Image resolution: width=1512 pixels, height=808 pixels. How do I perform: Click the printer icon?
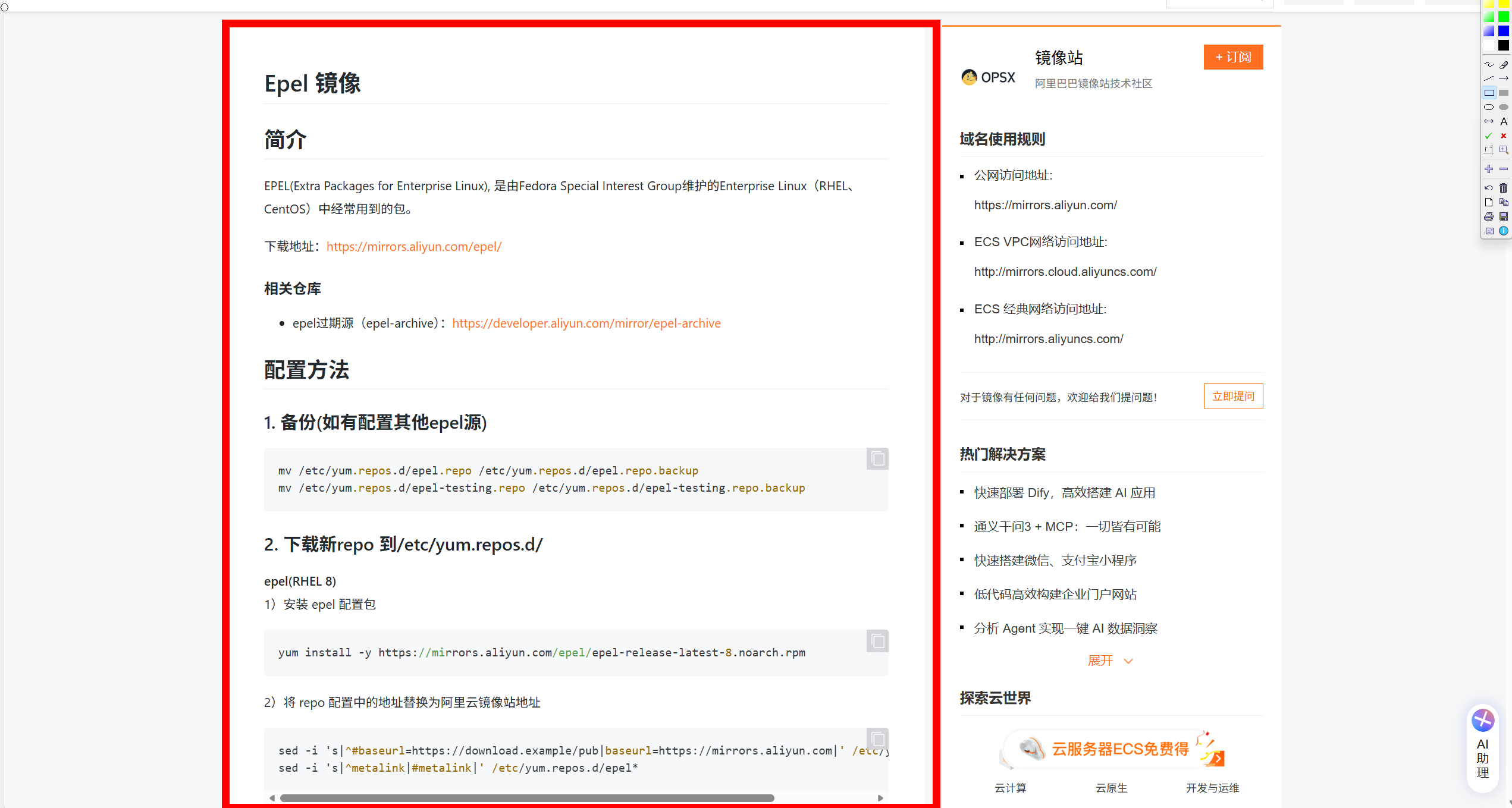pyautogui.click(x=1488, y=216)
